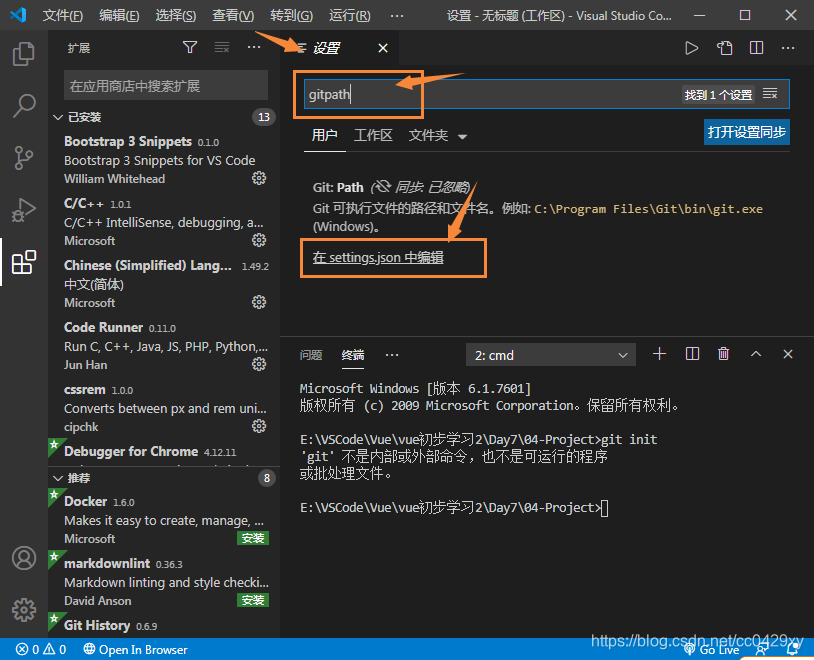Screen dimensions: 814x660
Task: Show hidden menu bar items ellipsis
Action: click(x=397, y=16)
